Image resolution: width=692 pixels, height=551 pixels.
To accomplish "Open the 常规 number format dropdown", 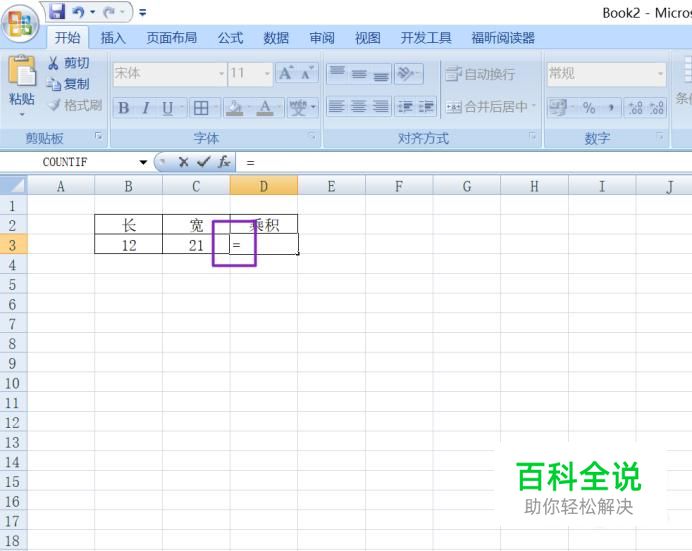I will [660, 73].
